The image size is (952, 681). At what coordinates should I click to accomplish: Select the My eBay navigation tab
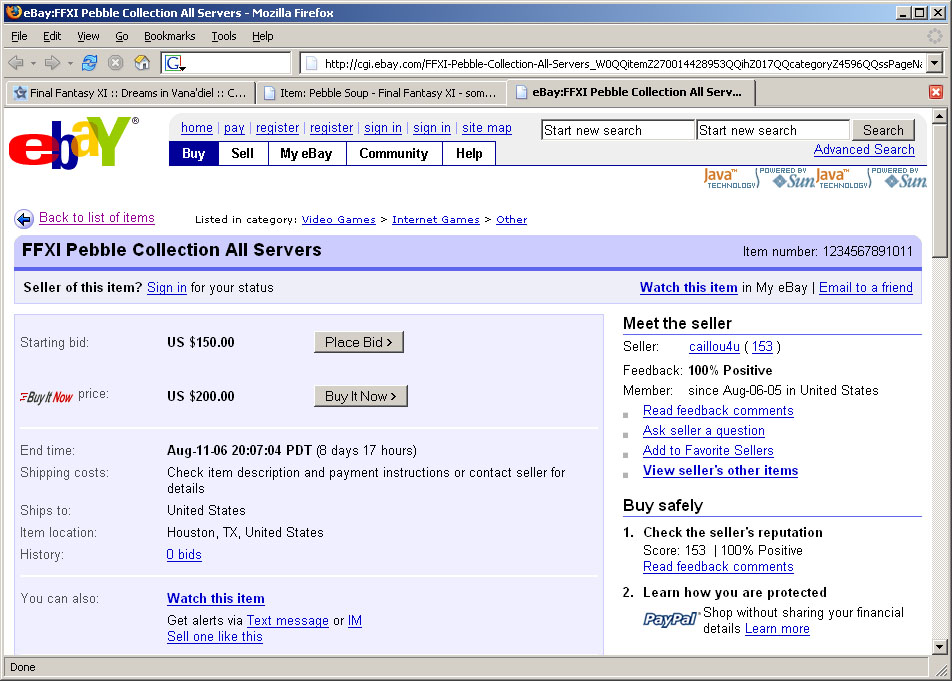click(x=303, y=154)
